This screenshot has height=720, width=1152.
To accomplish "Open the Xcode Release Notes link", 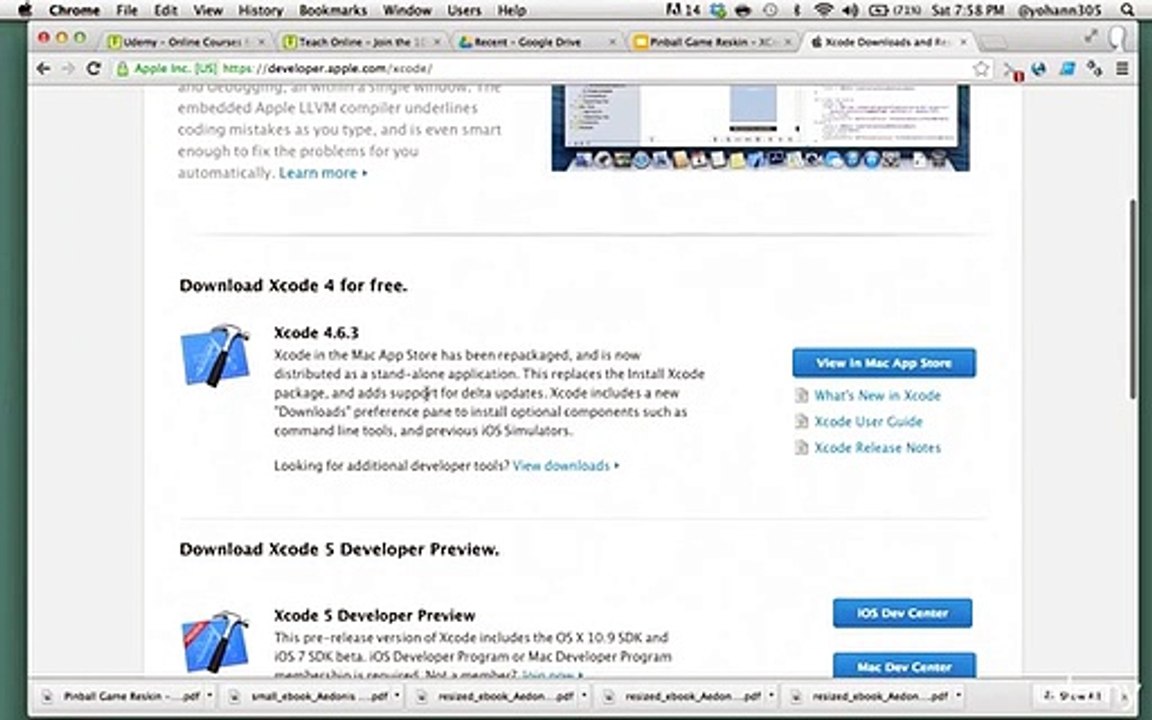I will 877,447.
